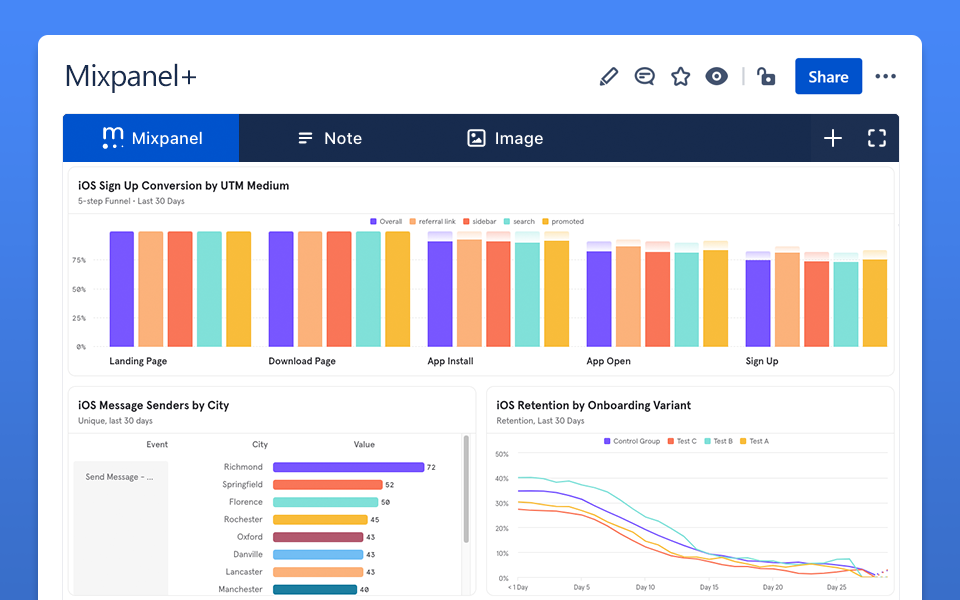Click the Day 10 axis label

pos(645,587)
